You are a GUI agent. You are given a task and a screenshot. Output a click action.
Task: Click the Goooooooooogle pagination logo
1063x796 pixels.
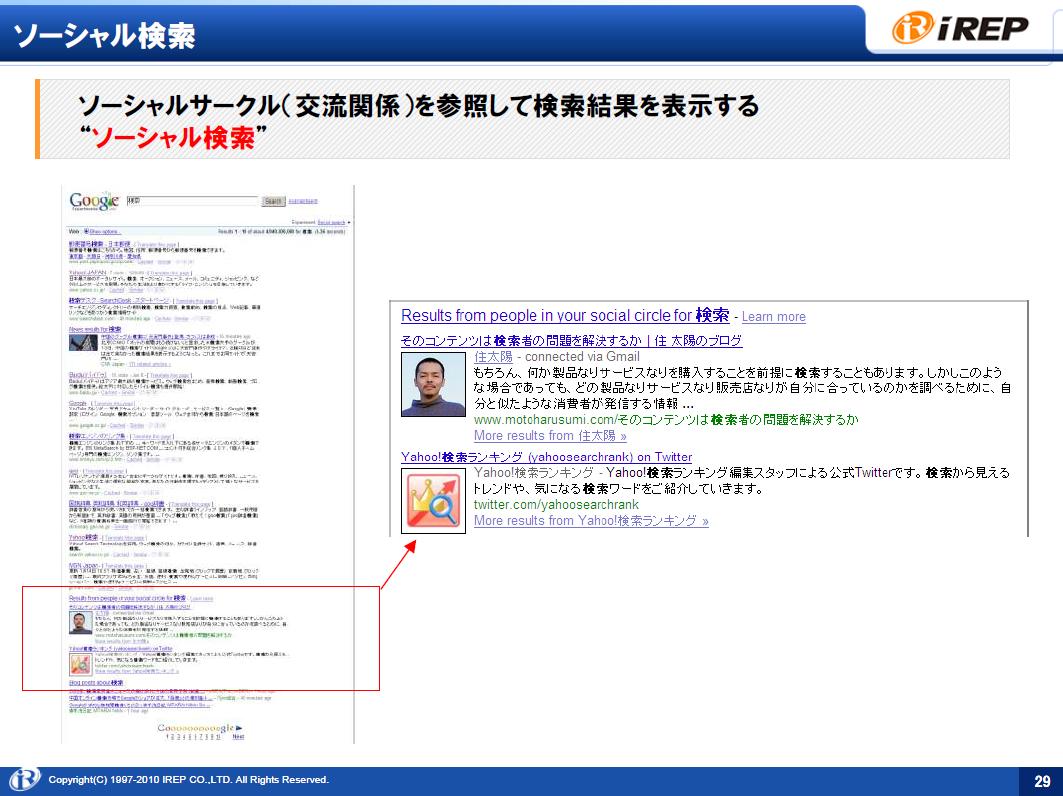pos(199,728)
